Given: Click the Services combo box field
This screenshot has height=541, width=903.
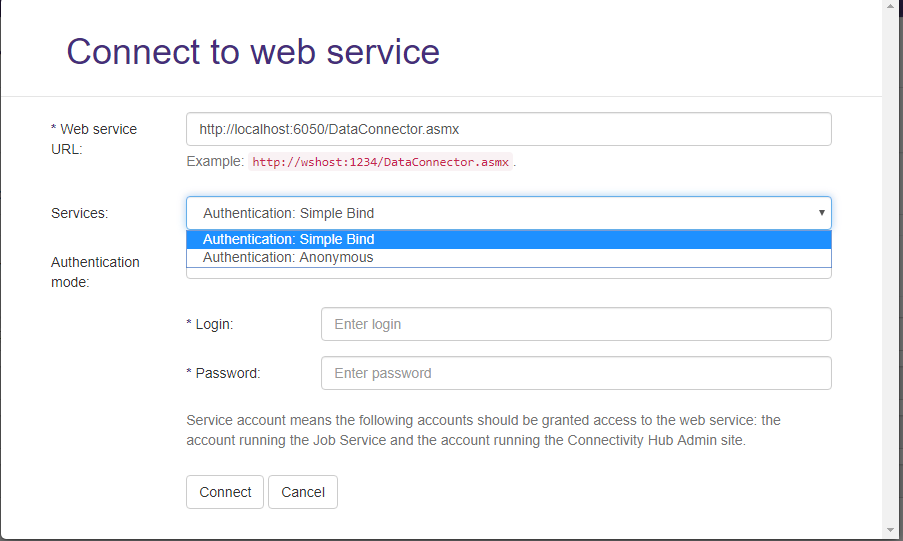Looking at the screenshot, I should 498,213.
